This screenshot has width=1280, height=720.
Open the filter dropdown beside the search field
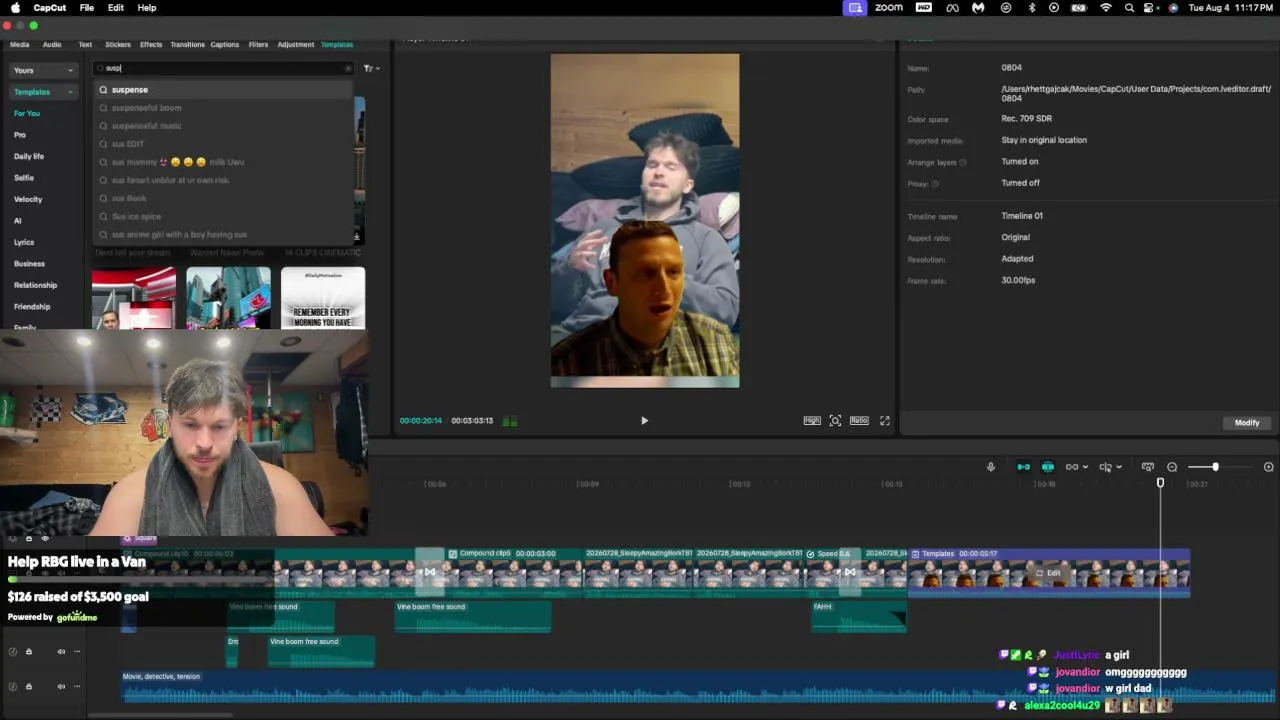371,69
